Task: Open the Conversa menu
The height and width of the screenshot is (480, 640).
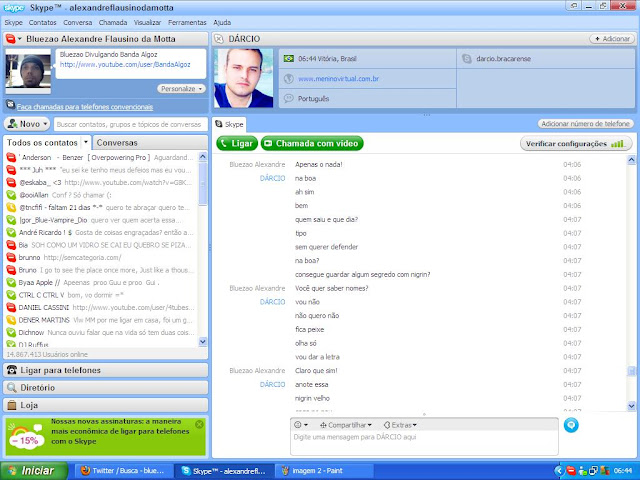Action: click(x=78, y=22)
